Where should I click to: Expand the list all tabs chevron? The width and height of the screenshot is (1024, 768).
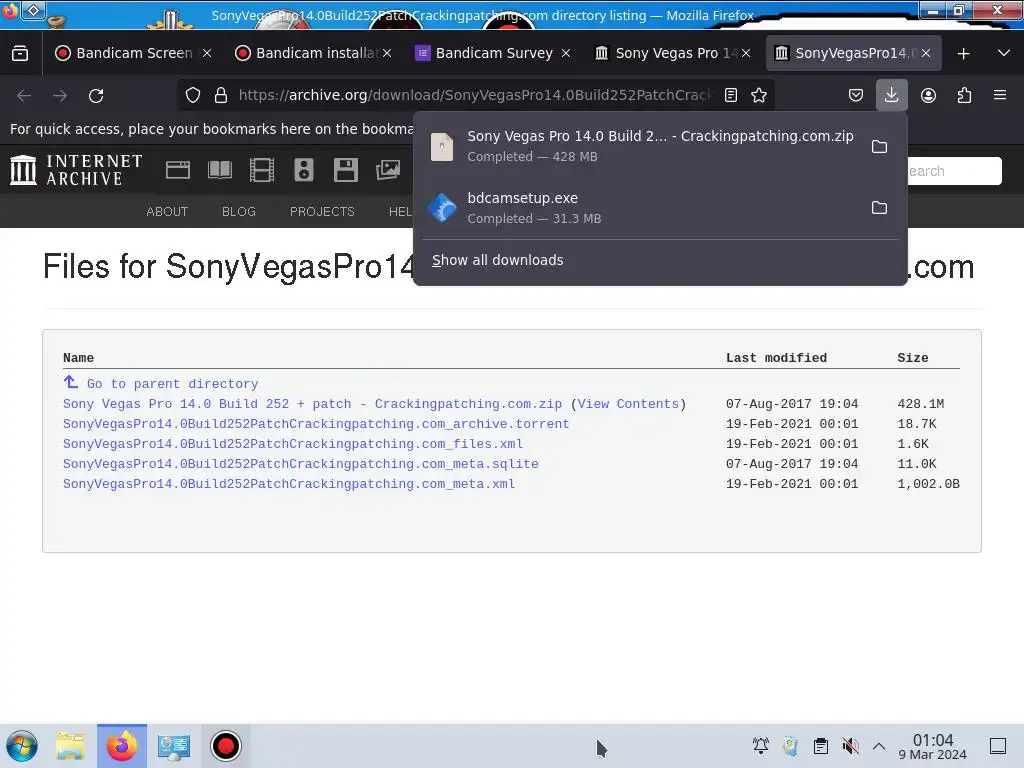(1004, 53)
